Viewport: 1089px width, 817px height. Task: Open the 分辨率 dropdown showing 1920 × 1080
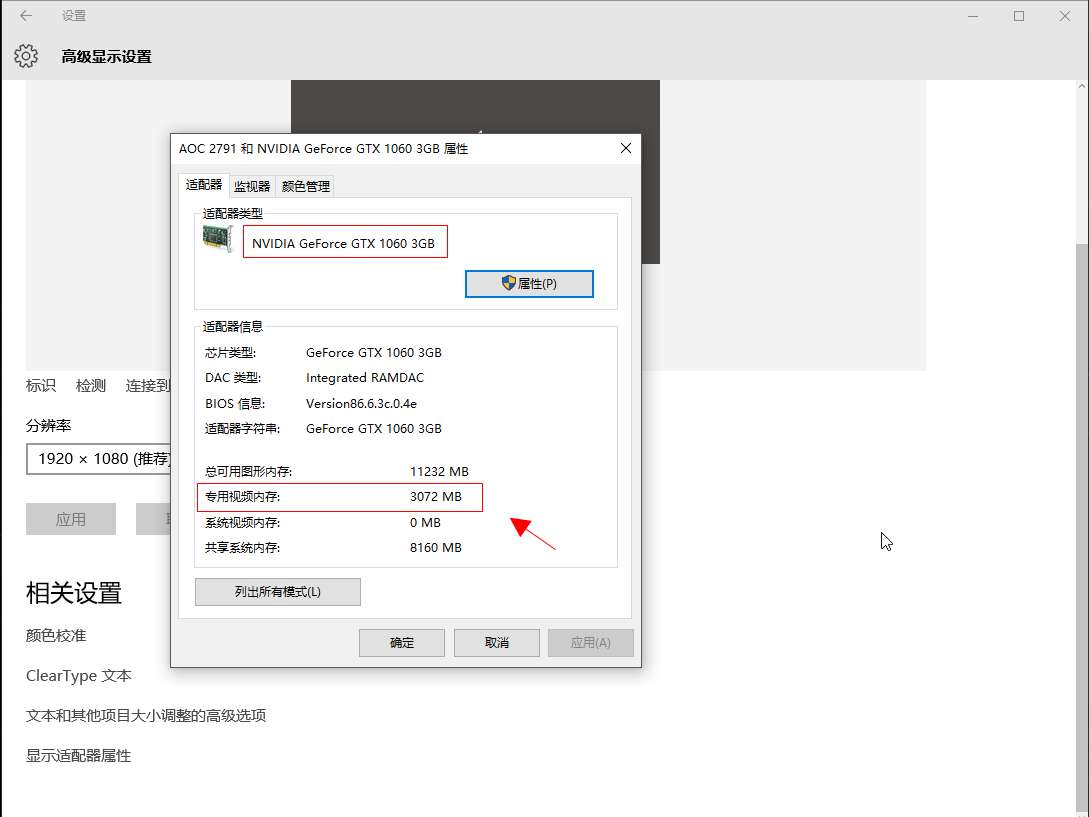click(99, 459)
